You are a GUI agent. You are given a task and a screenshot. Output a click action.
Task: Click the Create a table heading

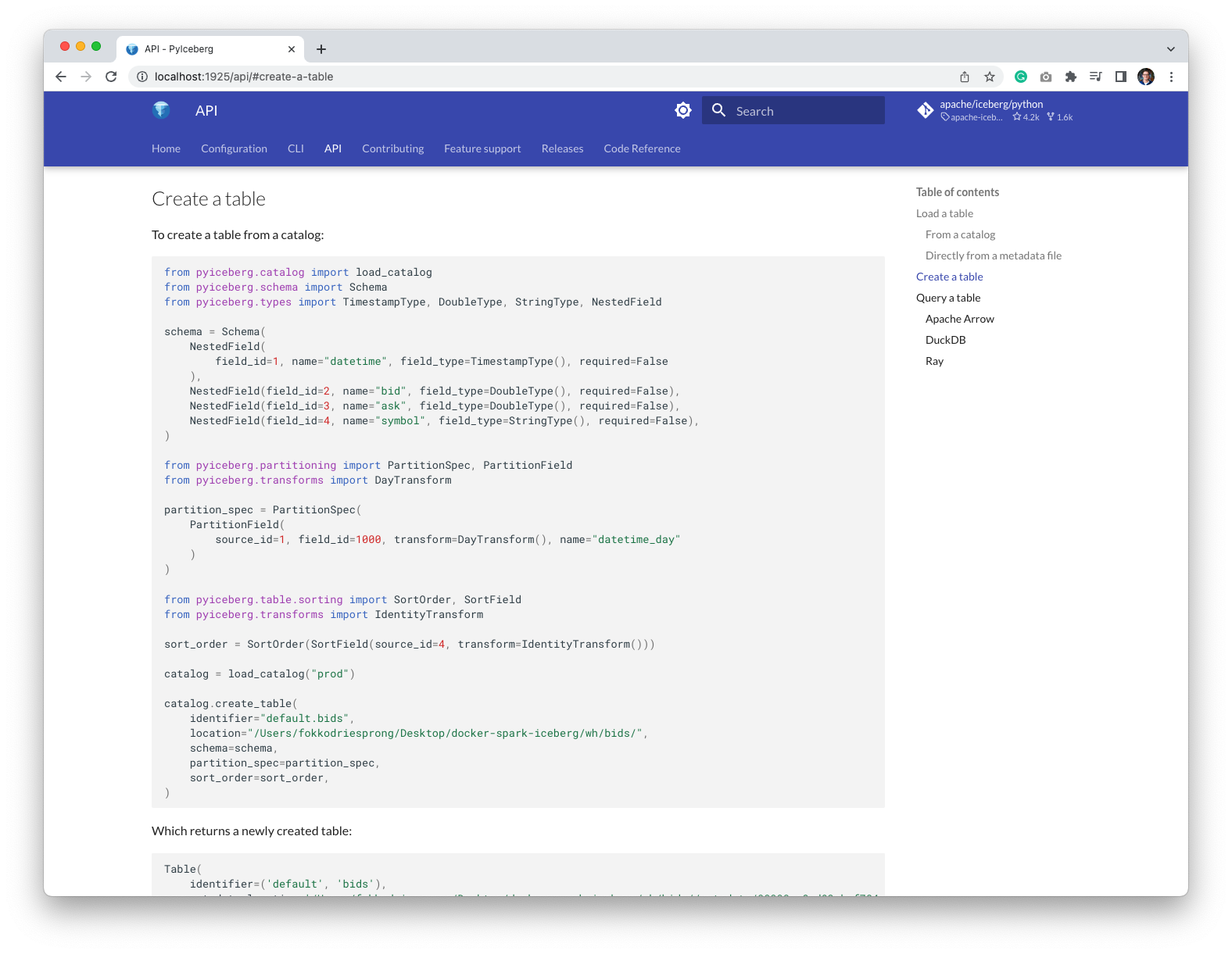[209, 198]
